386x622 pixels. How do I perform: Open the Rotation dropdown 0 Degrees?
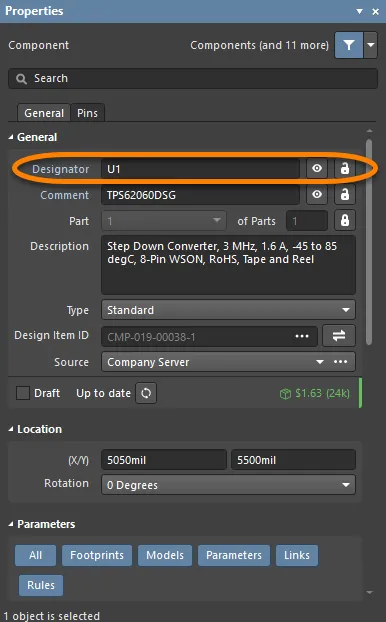228,485
